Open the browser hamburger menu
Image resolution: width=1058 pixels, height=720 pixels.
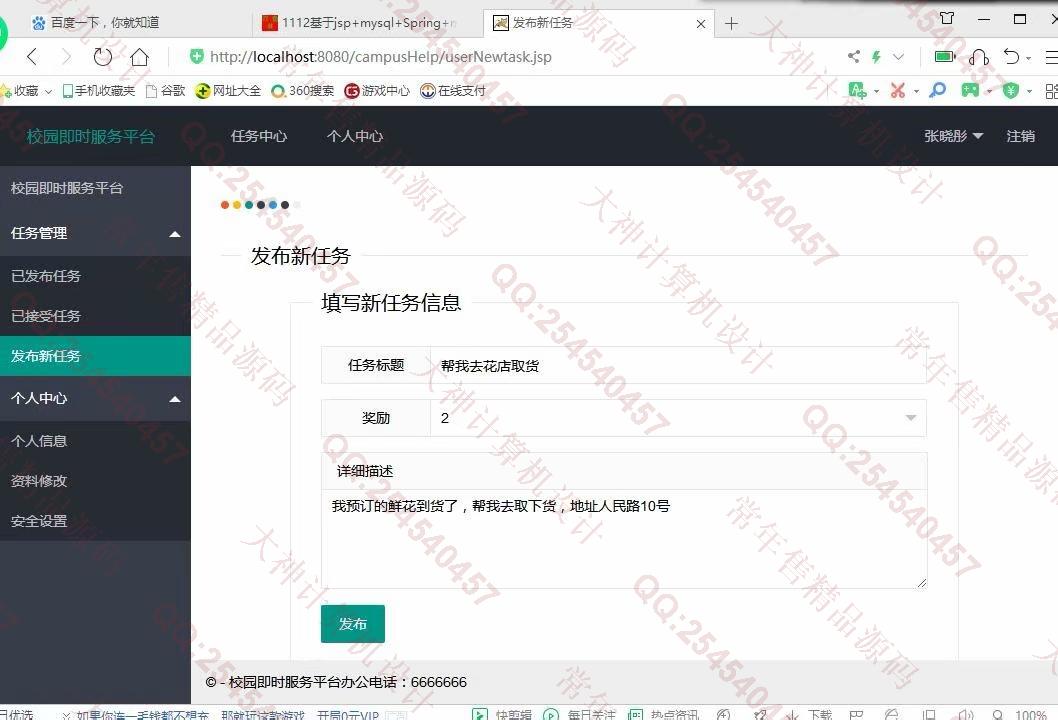tap(1051, 57)
